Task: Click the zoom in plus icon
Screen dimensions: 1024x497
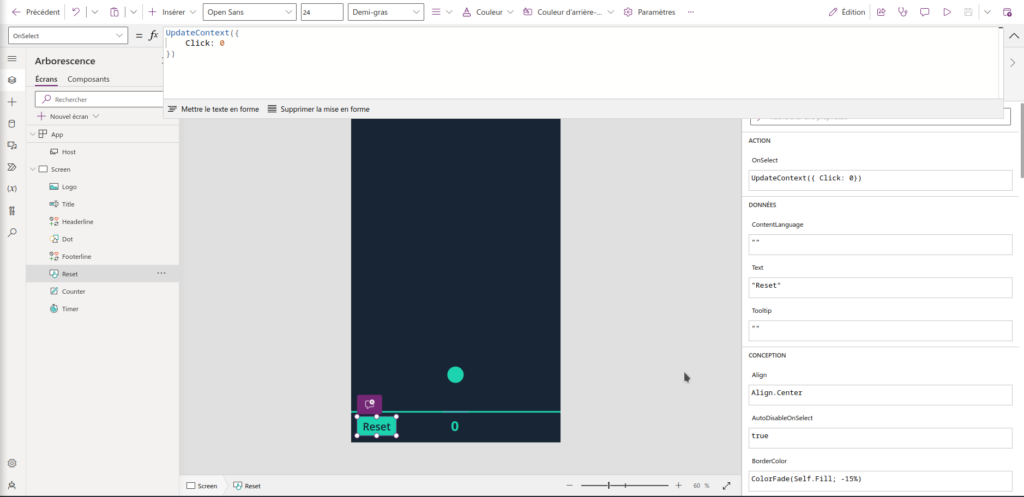Action: coord(679,486)
